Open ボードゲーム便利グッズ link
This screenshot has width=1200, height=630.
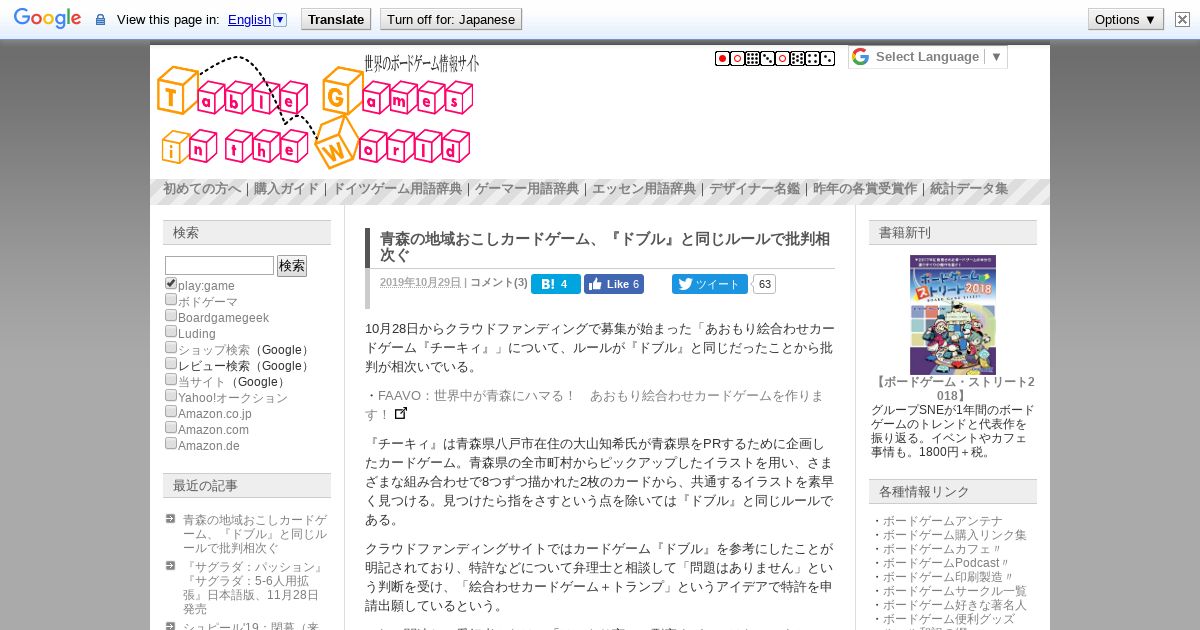pyautogui.click(x=948, y=619)
